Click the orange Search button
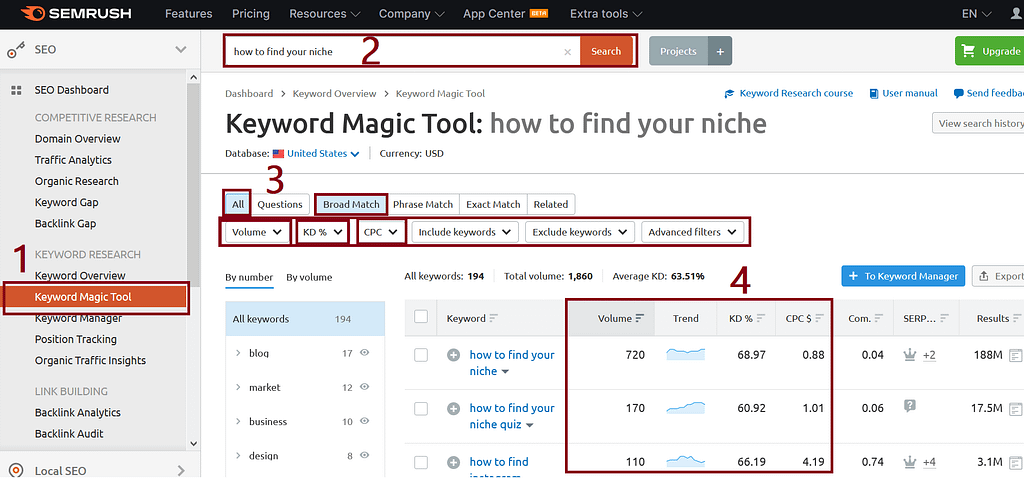The image size is (1024, 478). tap(606, 51)
